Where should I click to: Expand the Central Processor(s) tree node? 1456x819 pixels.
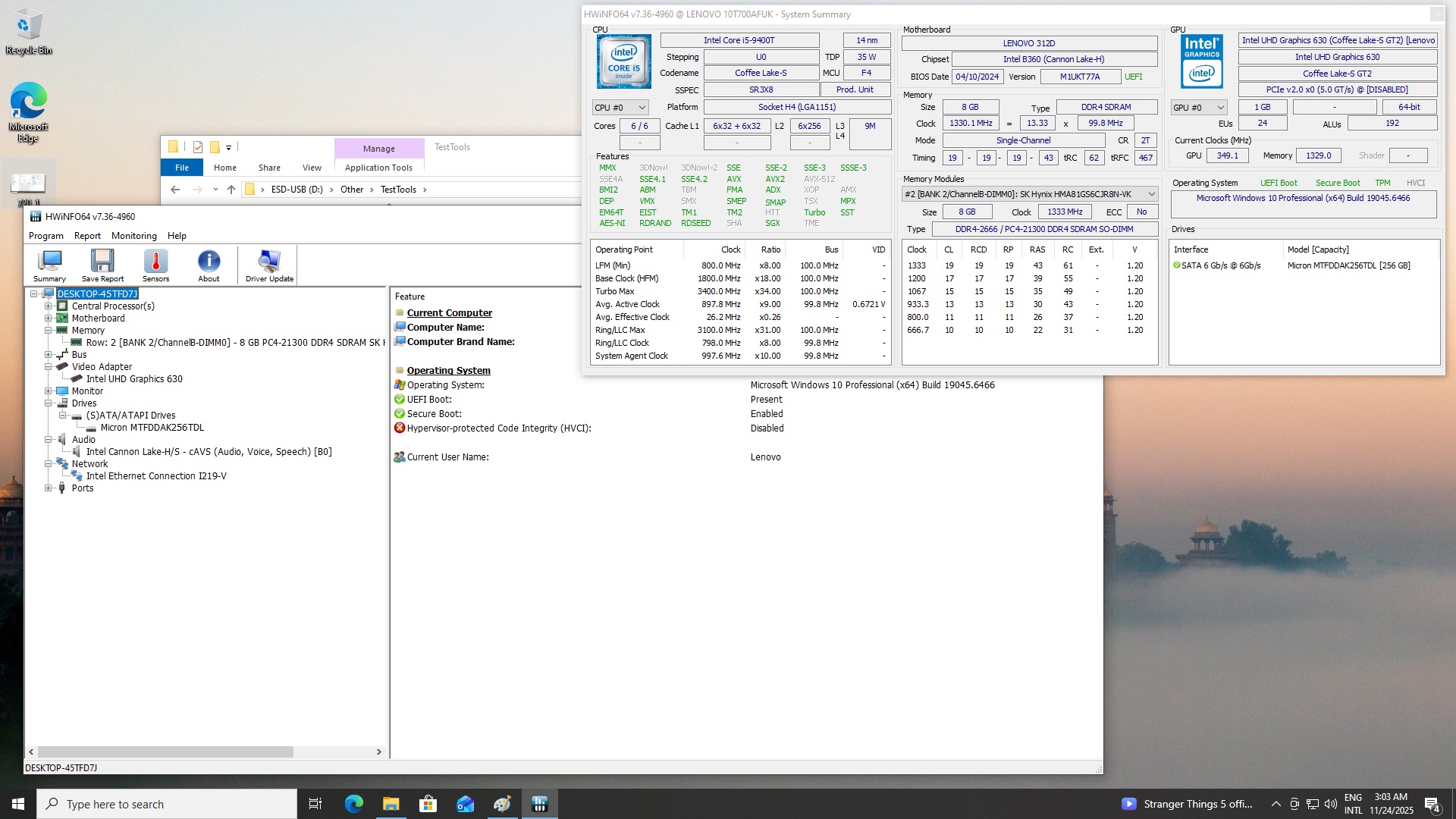48,306
